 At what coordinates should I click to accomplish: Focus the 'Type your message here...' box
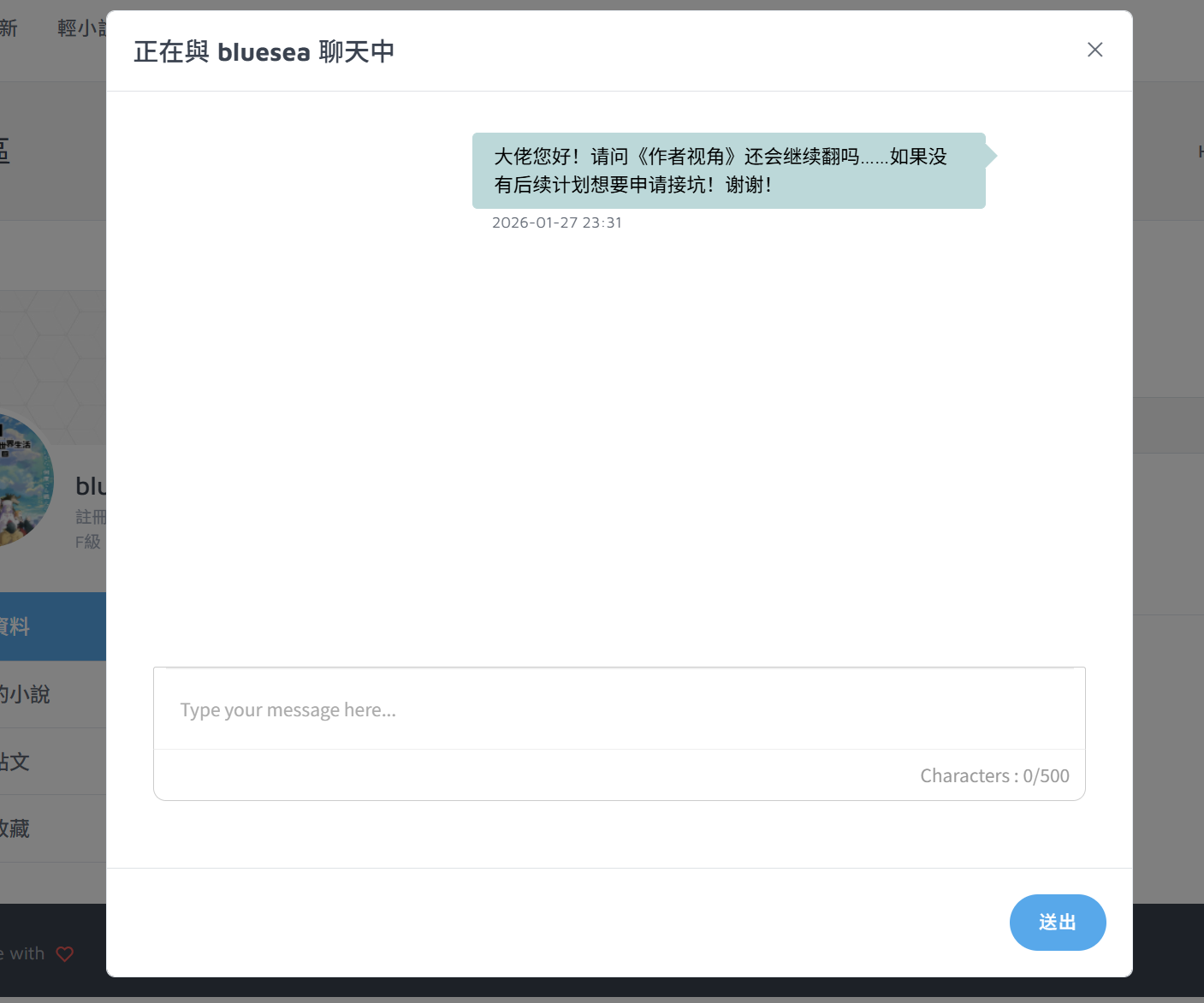coord(619,709)
